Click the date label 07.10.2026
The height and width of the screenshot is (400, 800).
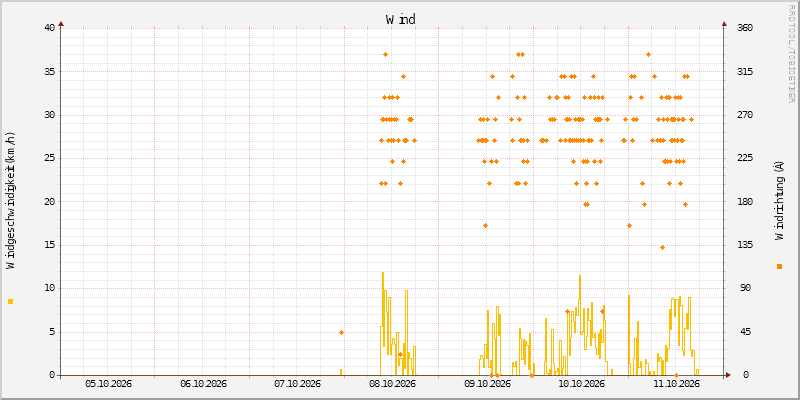(x=297, y=384)
